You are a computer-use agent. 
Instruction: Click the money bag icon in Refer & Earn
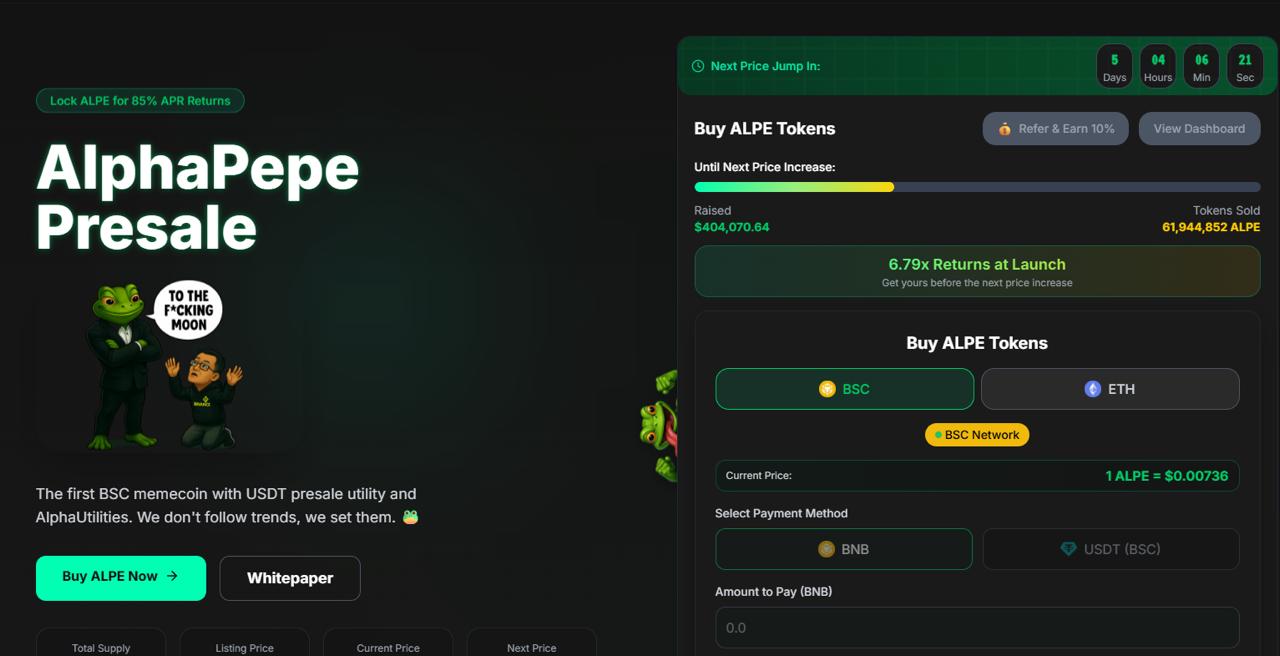[x=1004, y=129]
